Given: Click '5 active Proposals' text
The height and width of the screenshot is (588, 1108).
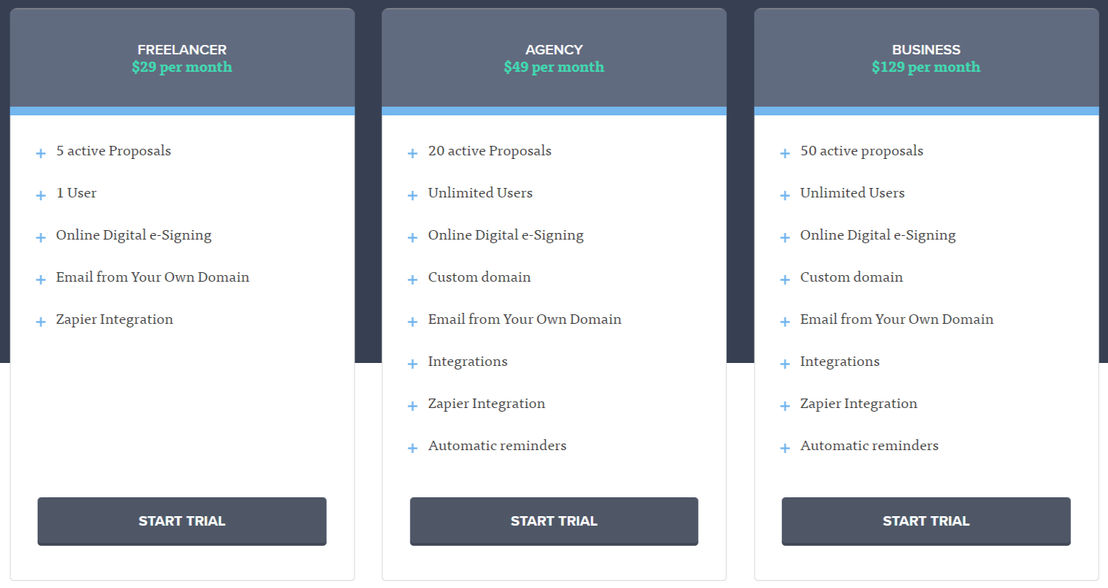Looking at the screenshot, I should [114, 151].
